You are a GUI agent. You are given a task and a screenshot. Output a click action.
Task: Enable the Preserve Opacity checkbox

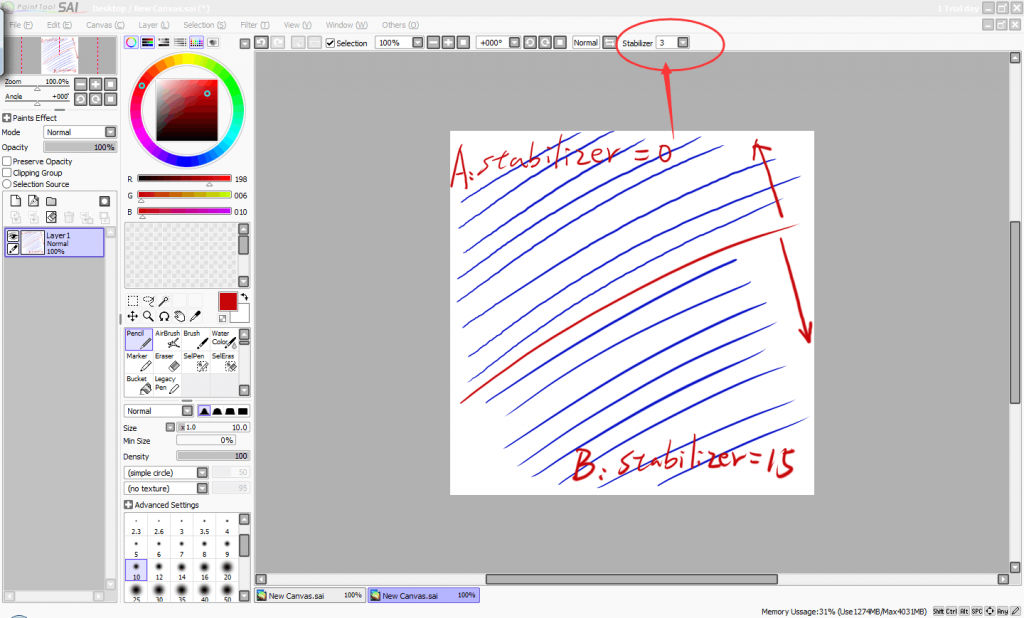click(6, 161)
